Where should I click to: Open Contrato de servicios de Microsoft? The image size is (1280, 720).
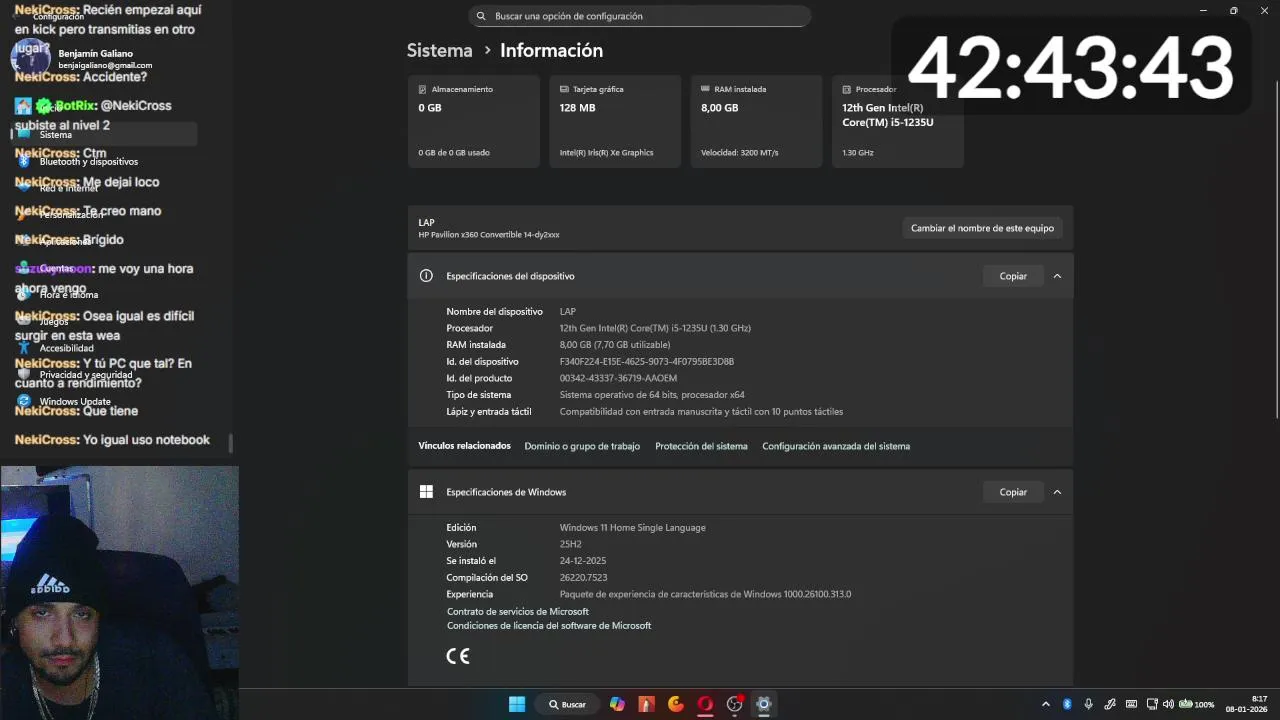pos(518,611)
